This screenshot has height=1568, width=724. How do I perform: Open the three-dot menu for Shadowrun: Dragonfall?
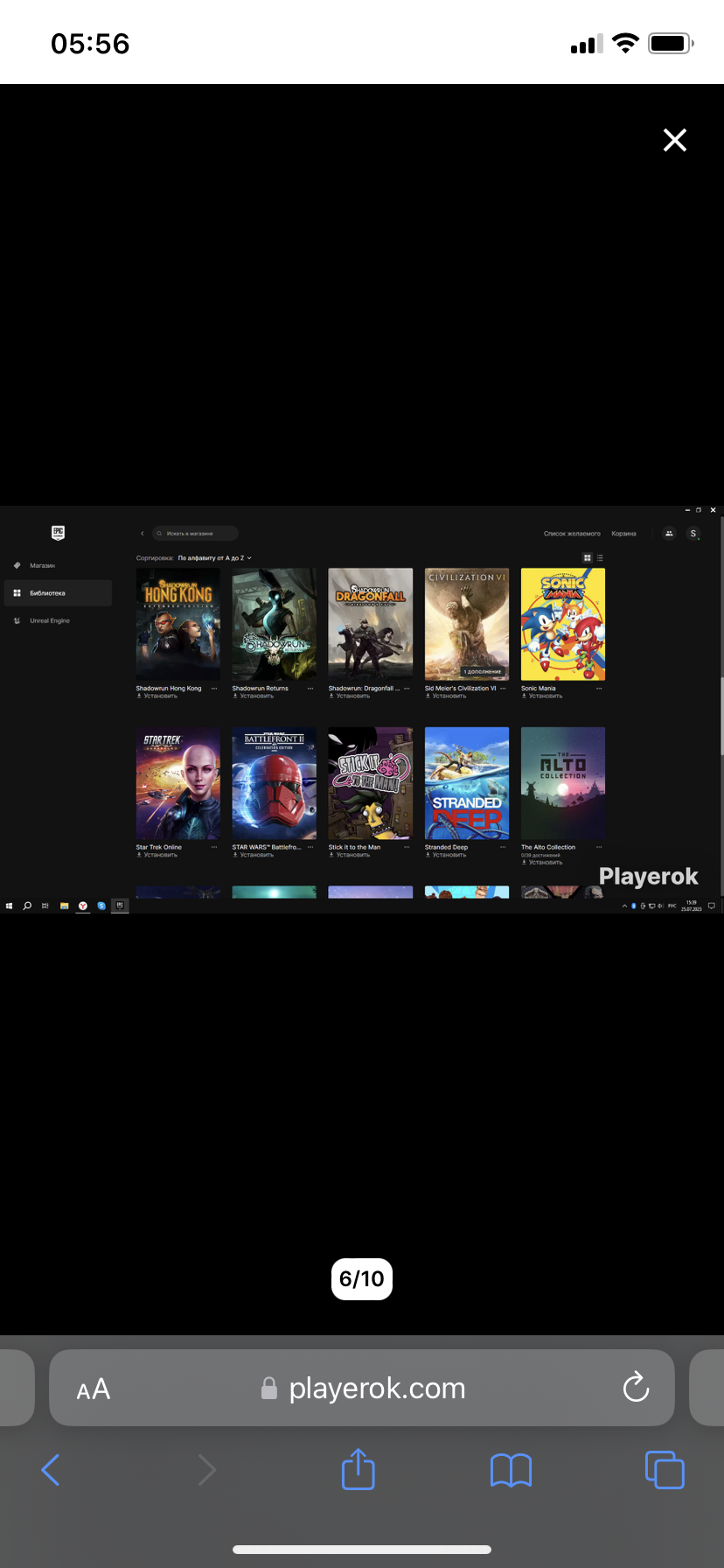407,689
